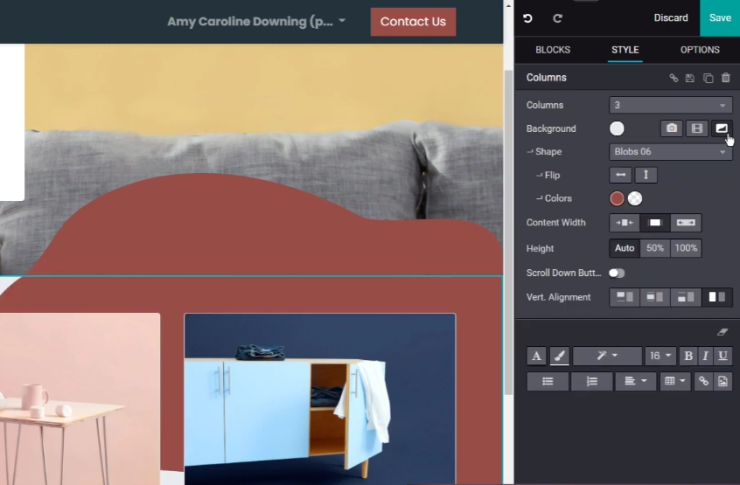Open the Amy Caroline Downing user menu
This screenshot has height=485, width=740.
tap(256, 22)
